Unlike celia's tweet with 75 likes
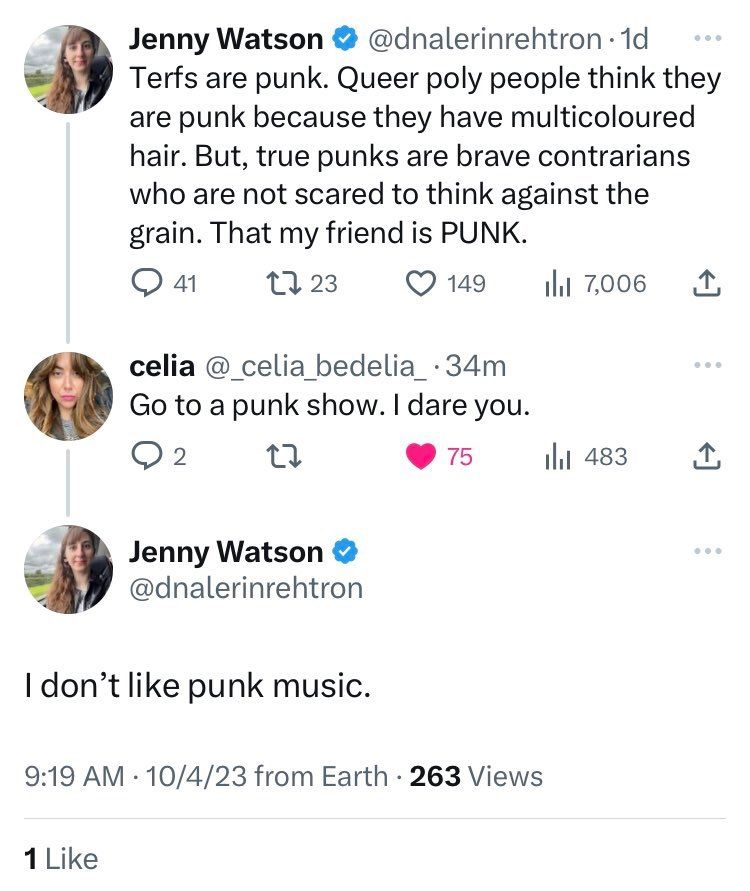This screenshot has width=750, height=891. click(x=421, y=457)
